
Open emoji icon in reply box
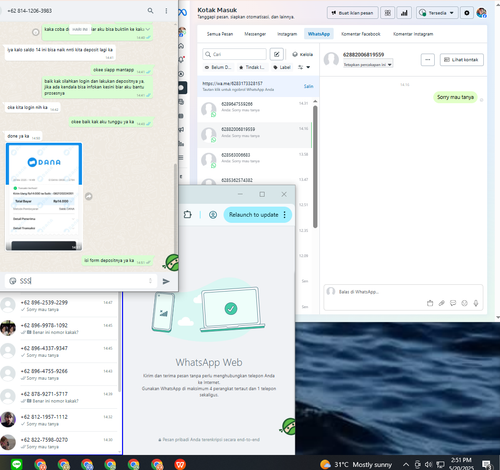point(464,303)
